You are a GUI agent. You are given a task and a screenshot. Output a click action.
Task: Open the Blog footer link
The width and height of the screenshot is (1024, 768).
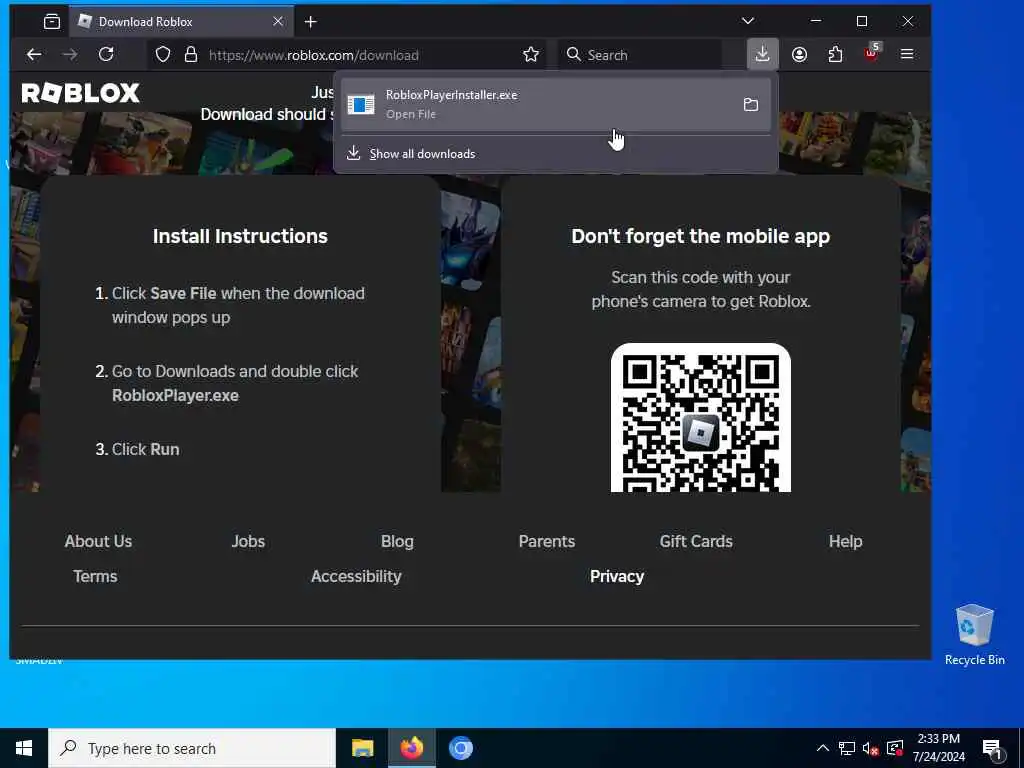tap(397, 541)
